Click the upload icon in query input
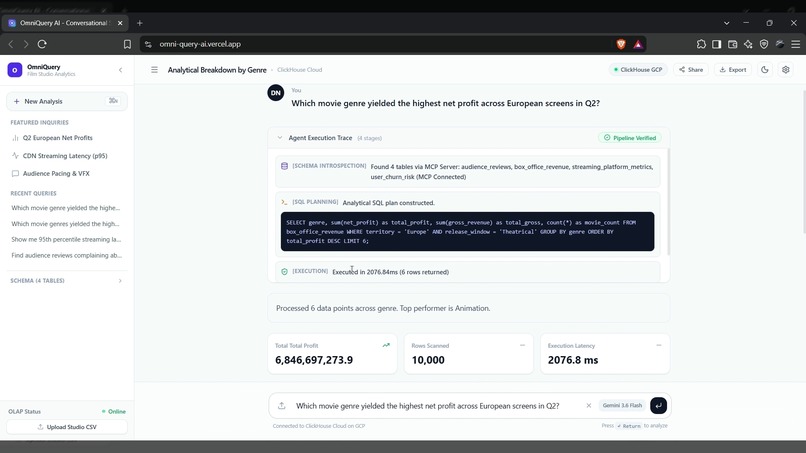This screenshot has height=453, width=806. (x=282, y=406)
